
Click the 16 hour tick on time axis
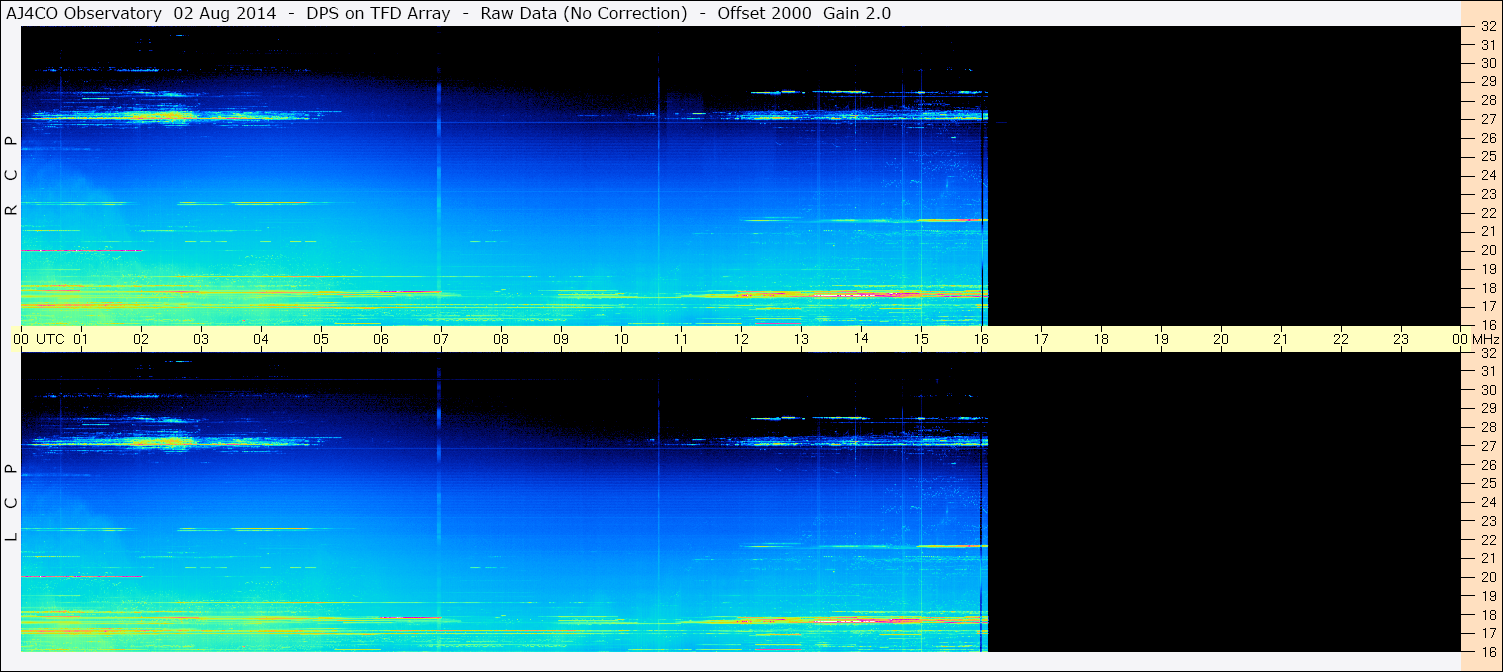[981, 339]
